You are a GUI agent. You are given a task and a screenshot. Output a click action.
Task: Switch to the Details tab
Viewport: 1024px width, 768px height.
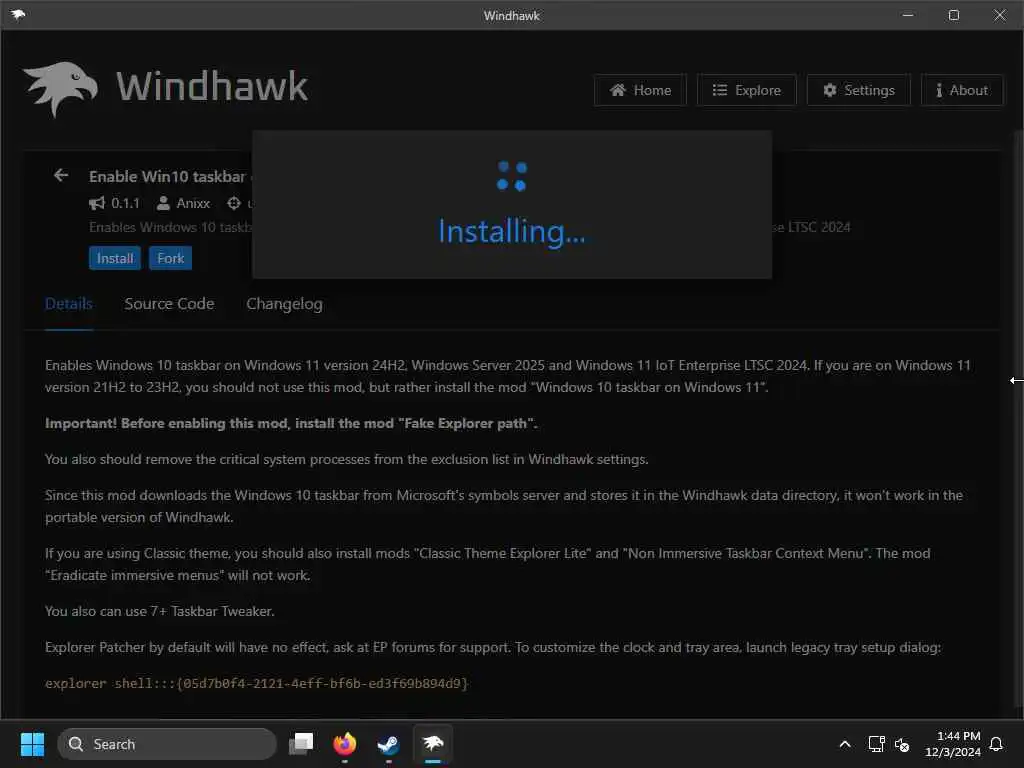point(69,304)
